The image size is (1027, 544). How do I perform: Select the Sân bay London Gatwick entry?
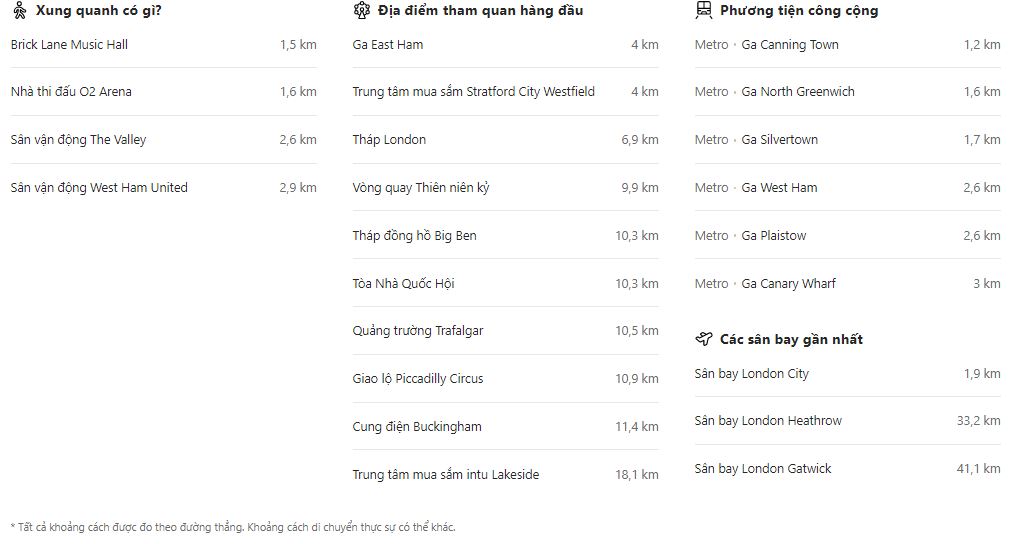coord(848,468)
